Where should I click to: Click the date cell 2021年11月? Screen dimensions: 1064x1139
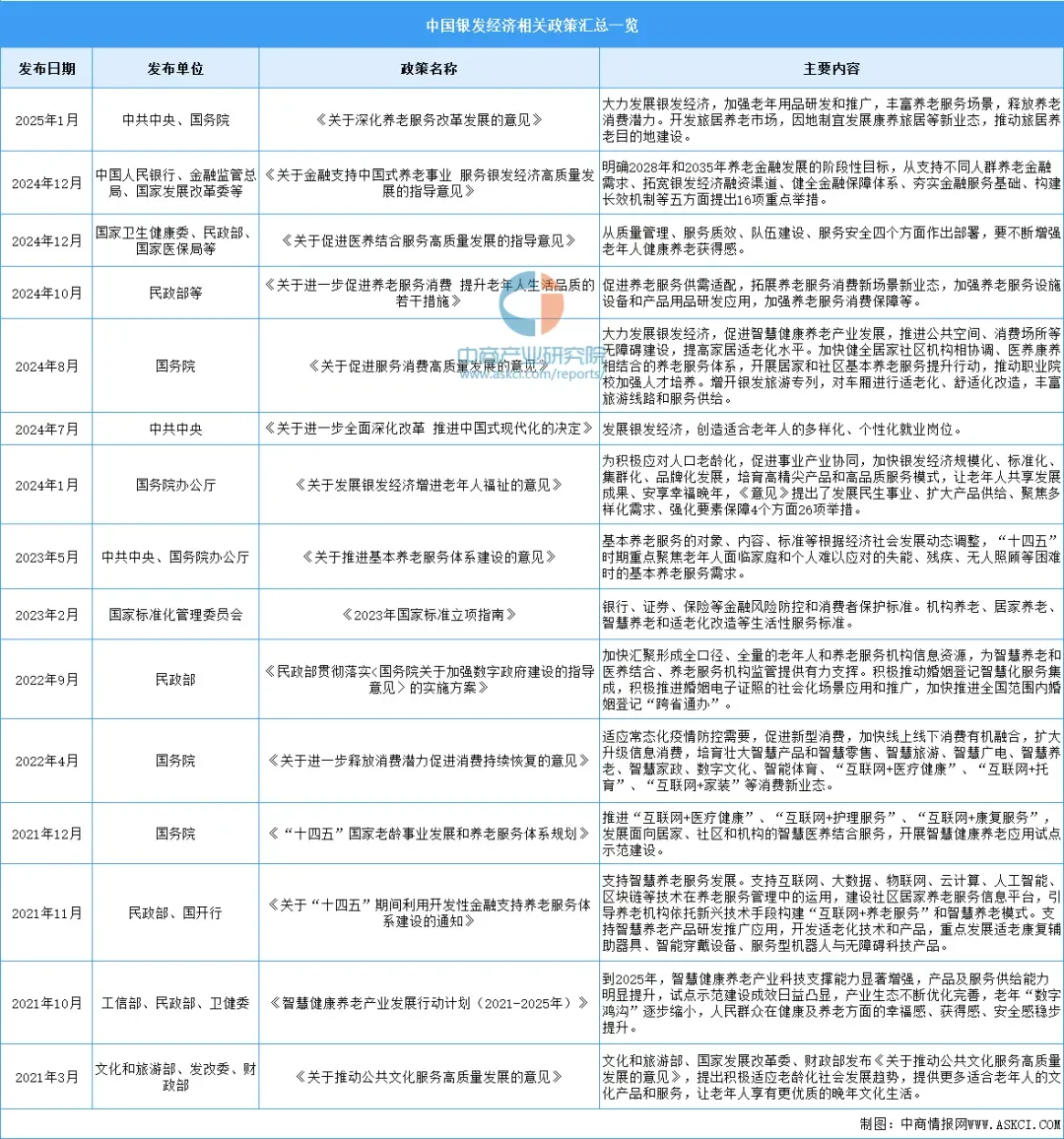(46, 913)
